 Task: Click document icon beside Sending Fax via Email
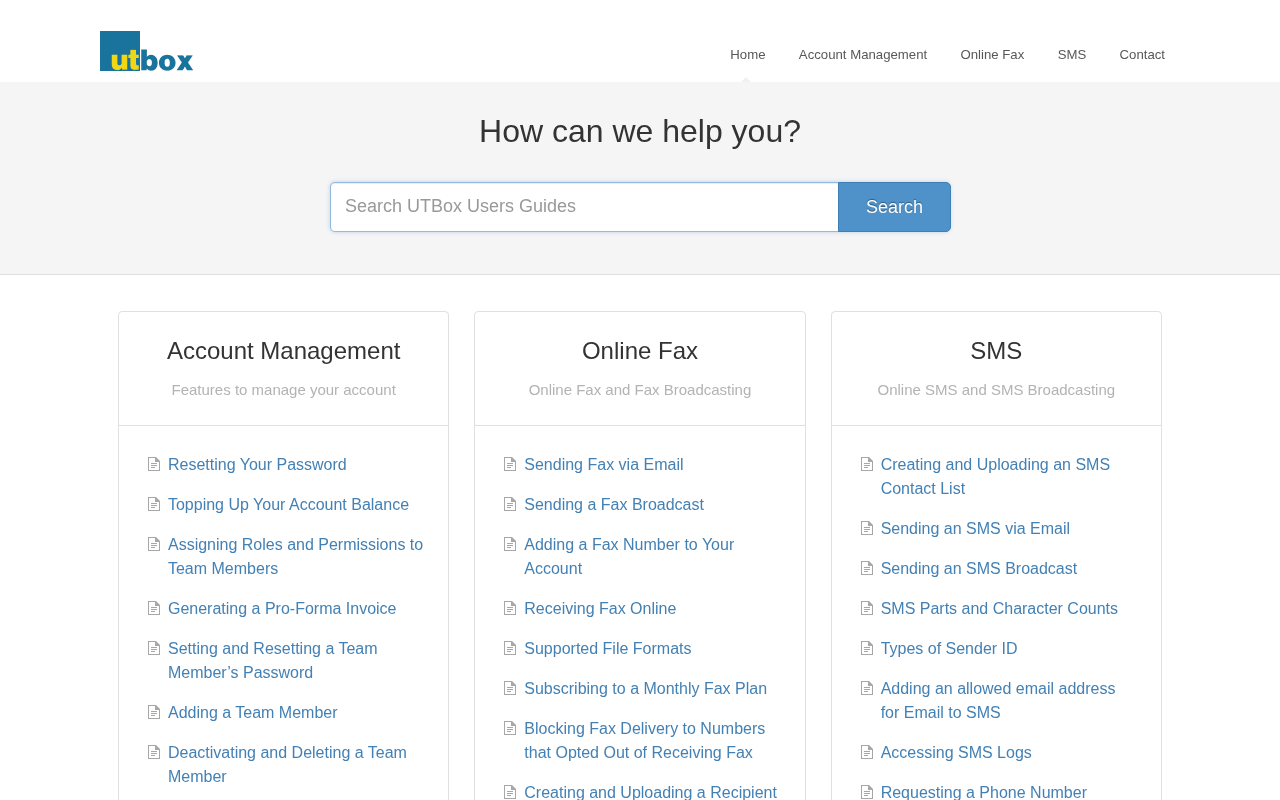[x=510, y=464]
